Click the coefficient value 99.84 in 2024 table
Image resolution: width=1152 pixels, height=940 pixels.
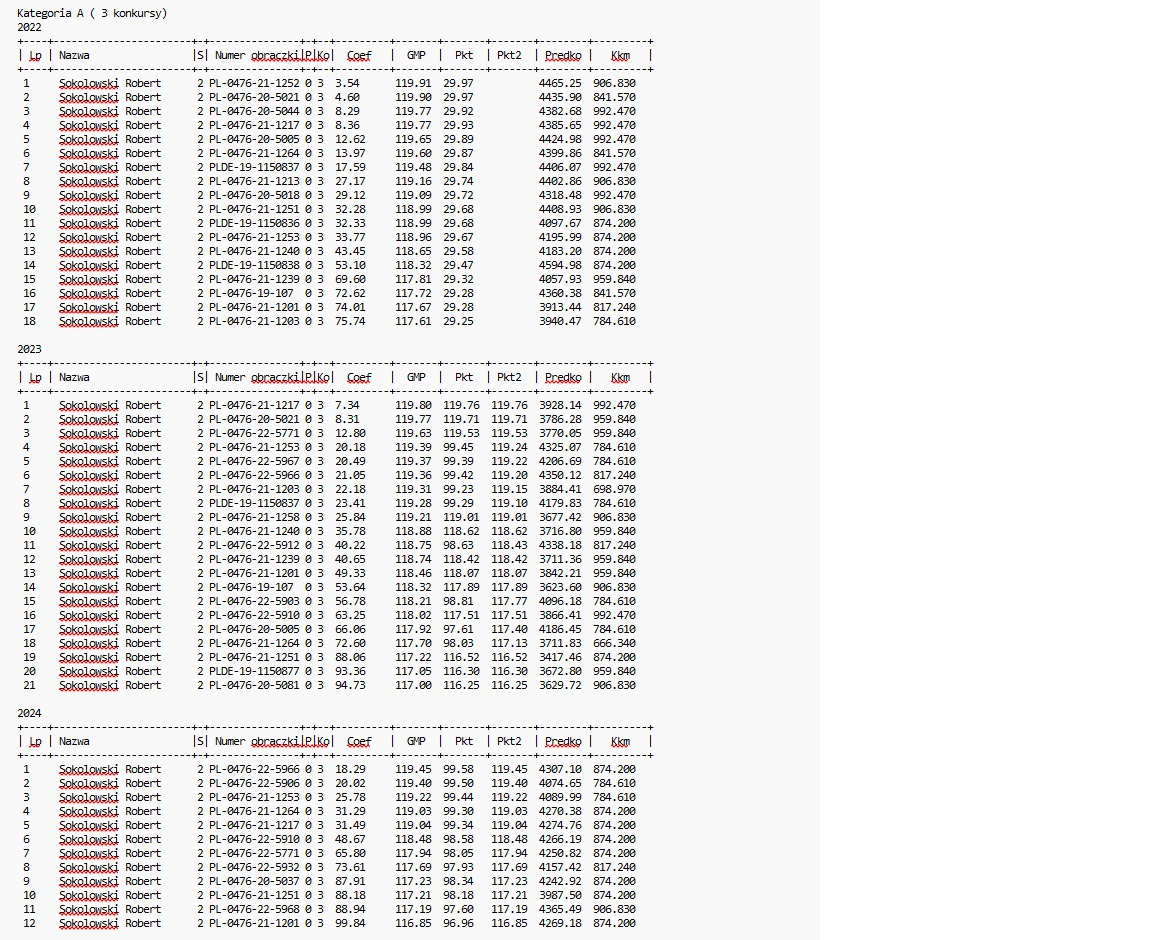[351, 923]
